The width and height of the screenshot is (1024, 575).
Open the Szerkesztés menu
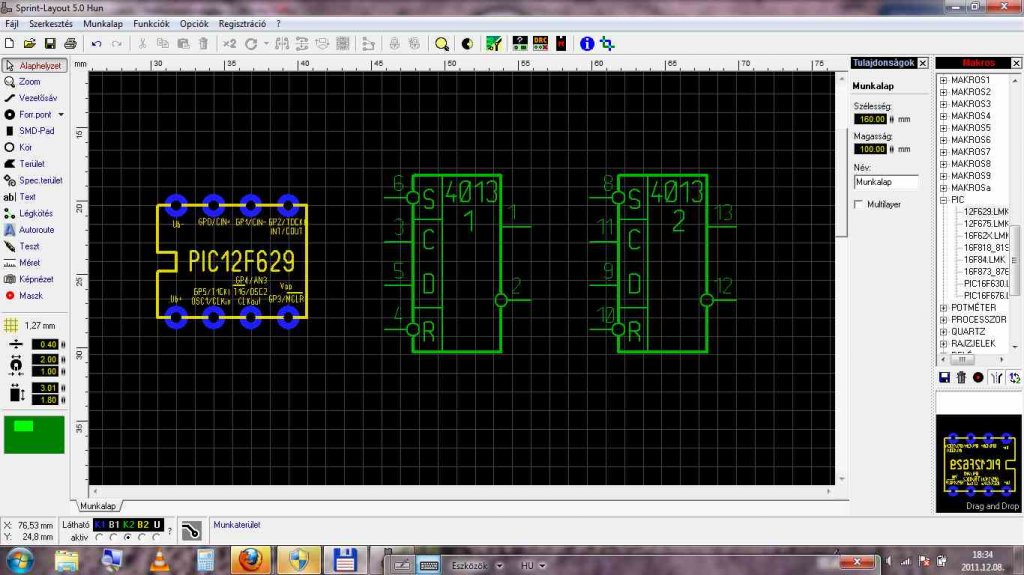(51, 24)
